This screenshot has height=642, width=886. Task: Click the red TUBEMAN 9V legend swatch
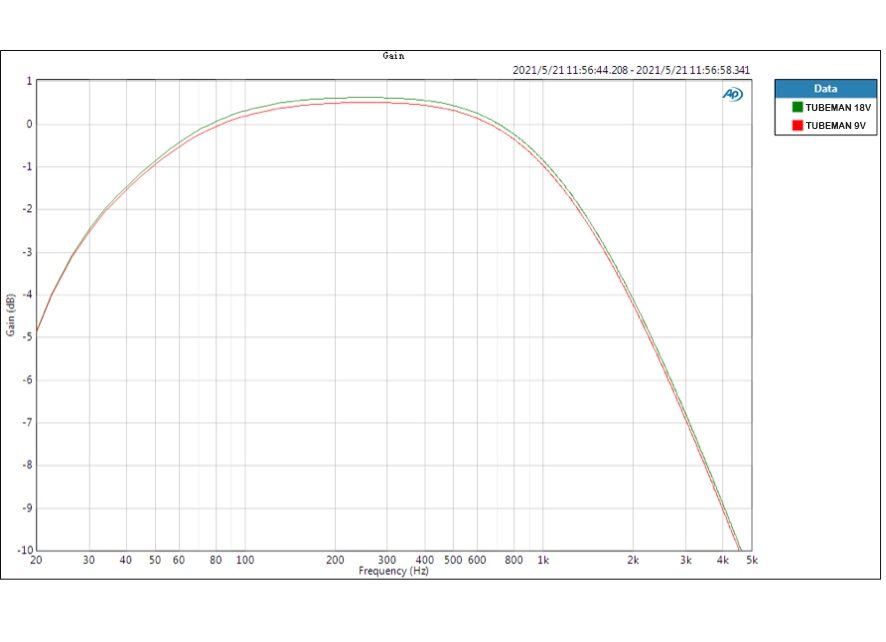coord(797,125)
